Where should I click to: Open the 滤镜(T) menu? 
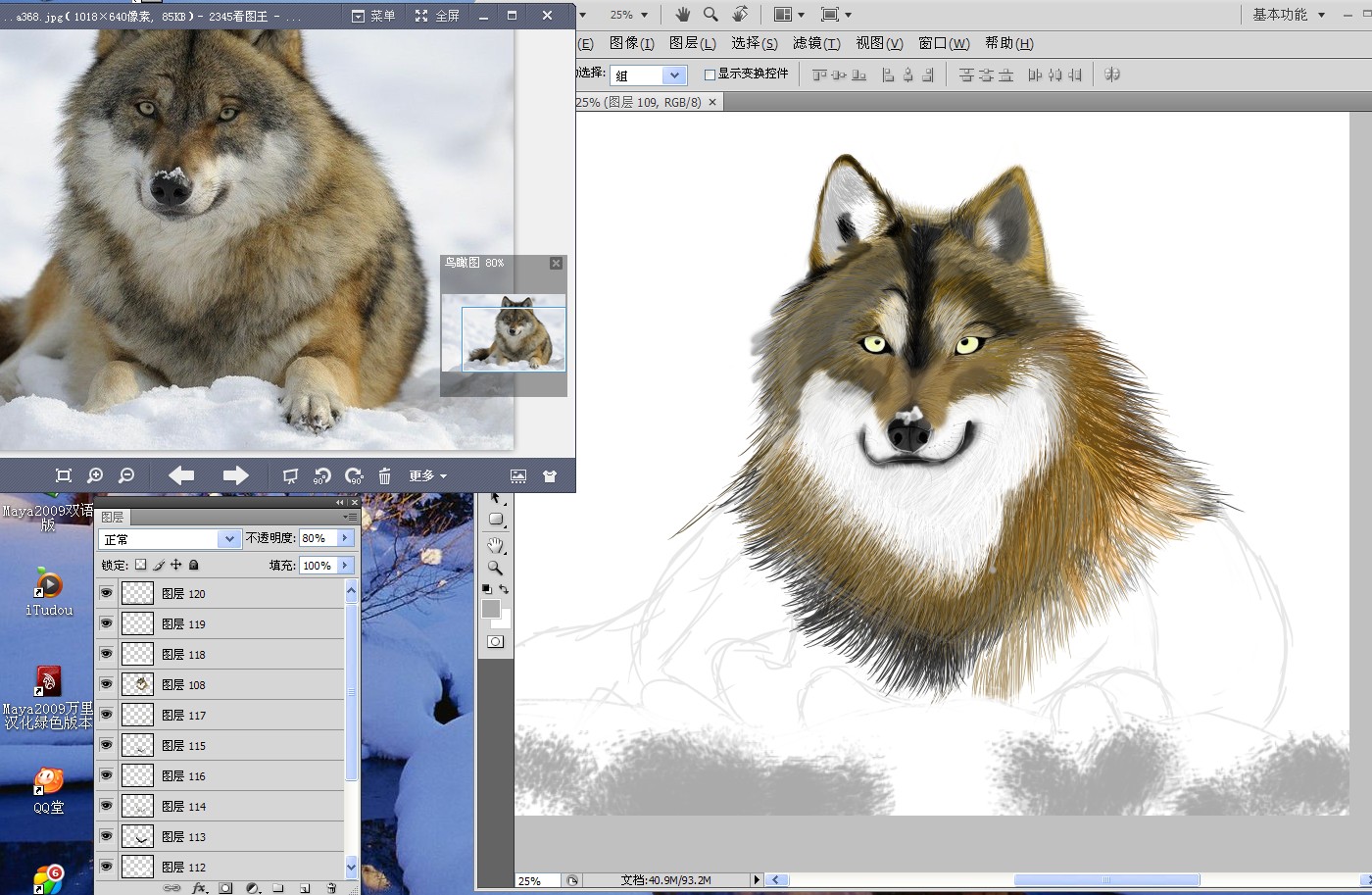click(x=815, y=43)
